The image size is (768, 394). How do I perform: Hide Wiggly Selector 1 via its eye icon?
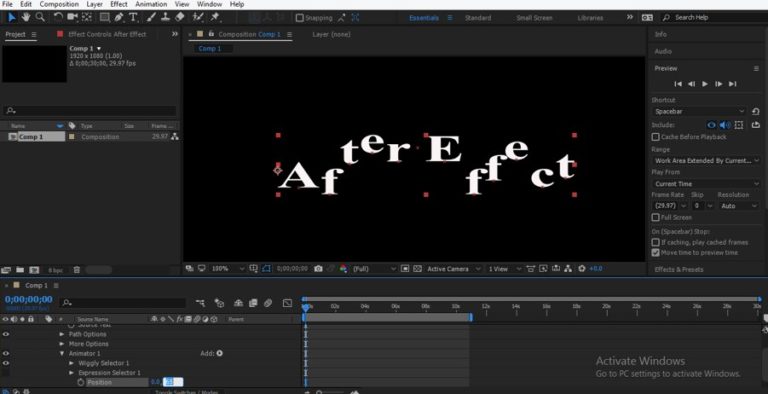point(6,363)
